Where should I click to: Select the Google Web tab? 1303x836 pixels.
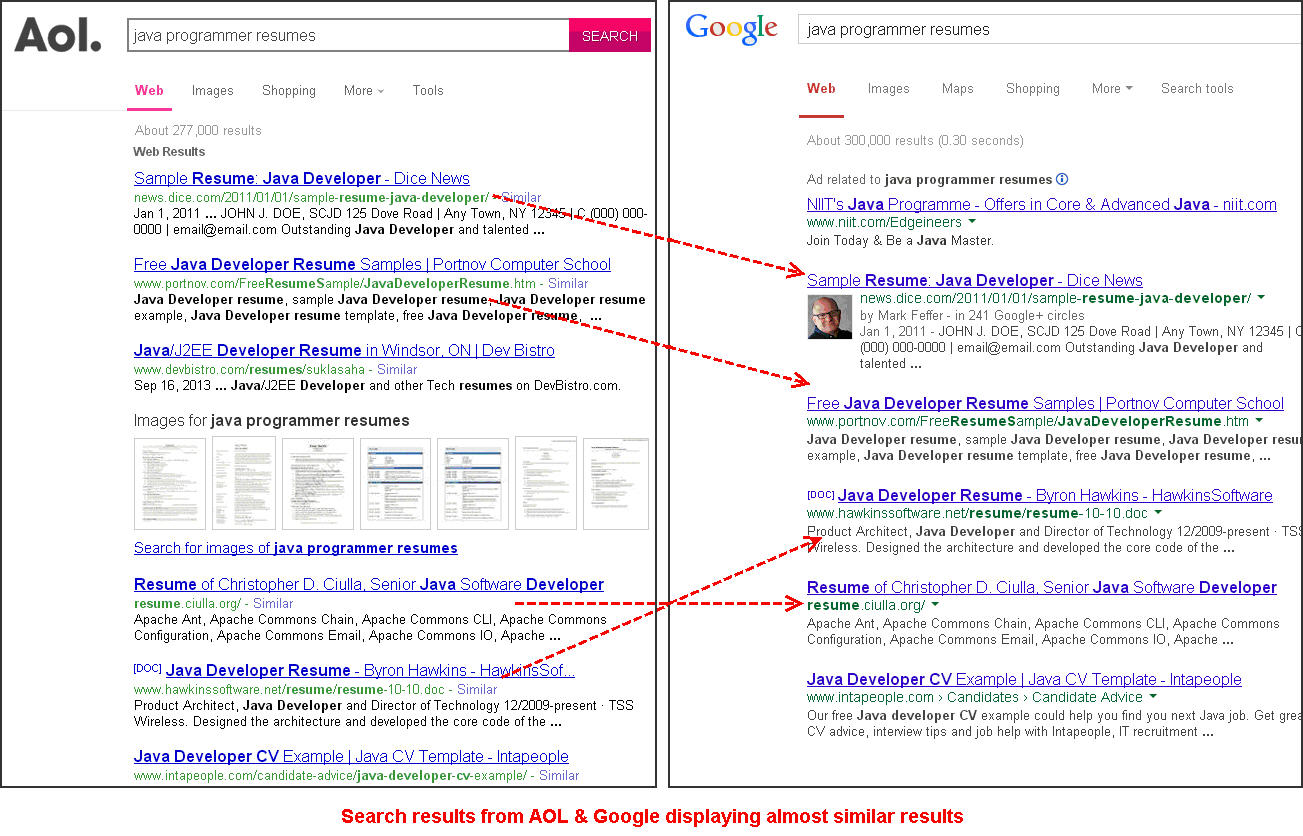(x=821, y=88)
